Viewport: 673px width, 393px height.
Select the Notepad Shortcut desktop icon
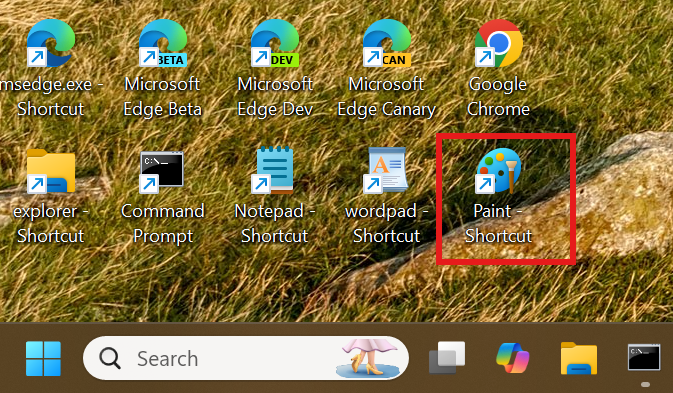click(273, 170)
